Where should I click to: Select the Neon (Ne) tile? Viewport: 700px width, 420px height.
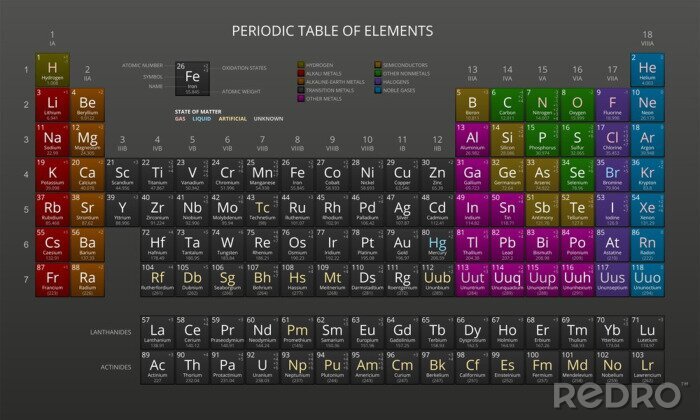point(647,105)
